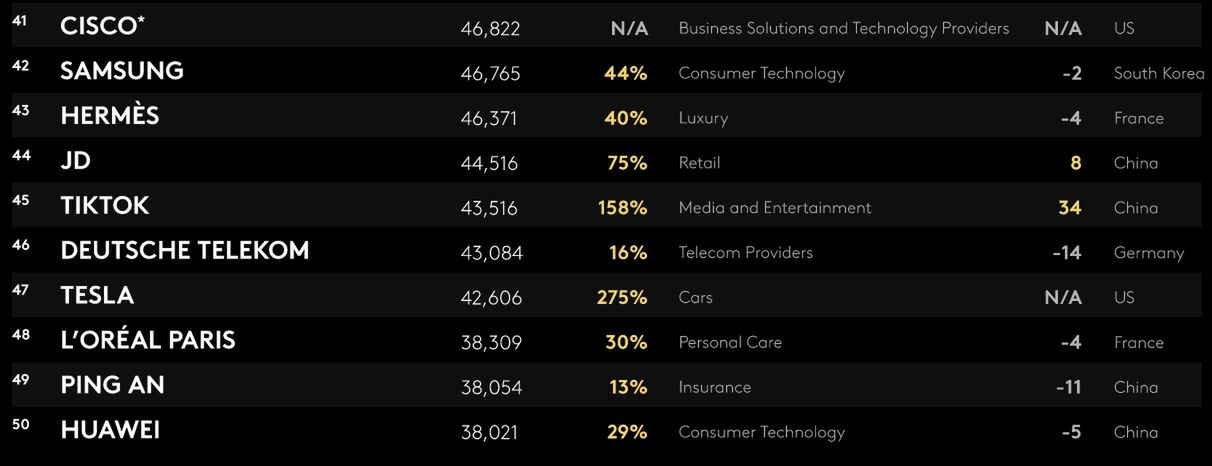The width and height of the screenshot is (1212, 466).
Task: Open the L'ORÉAL PARIS brand entry
Action: 148,341
